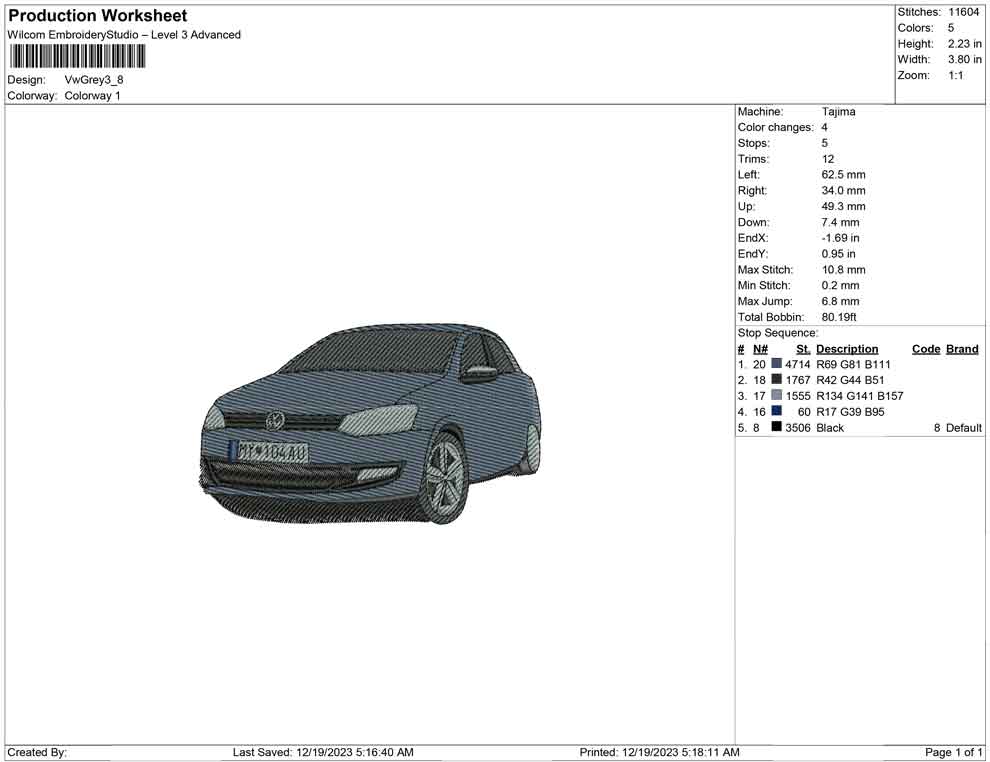
Task: Click the dark swatch icon in stop row 2
Action: [777, 380]
